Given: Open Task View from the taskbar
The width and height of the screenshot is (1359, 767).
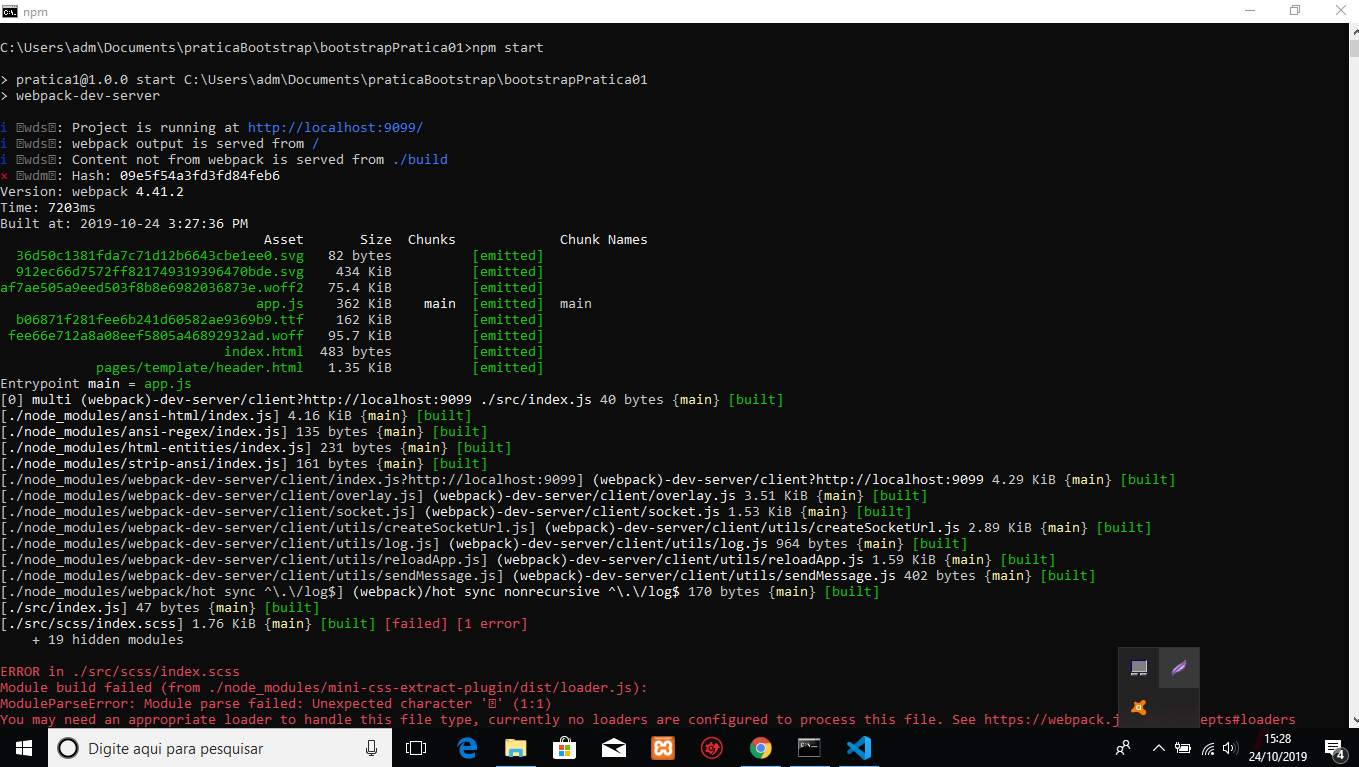Looking at the screenshot, I should point(416,748).
